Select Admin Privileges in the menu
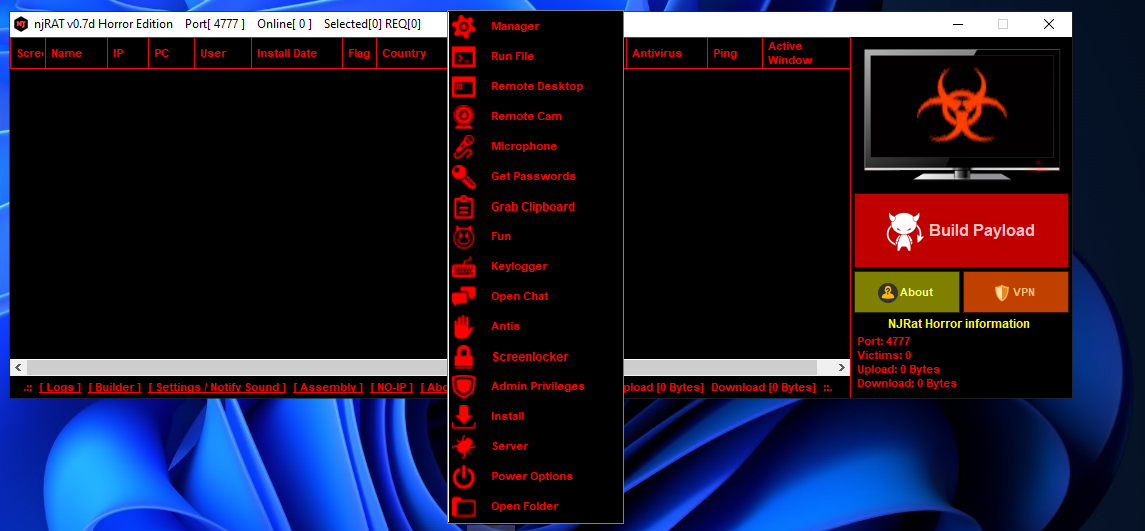Viewport: 1145px width, 531px height. (536, 386)
